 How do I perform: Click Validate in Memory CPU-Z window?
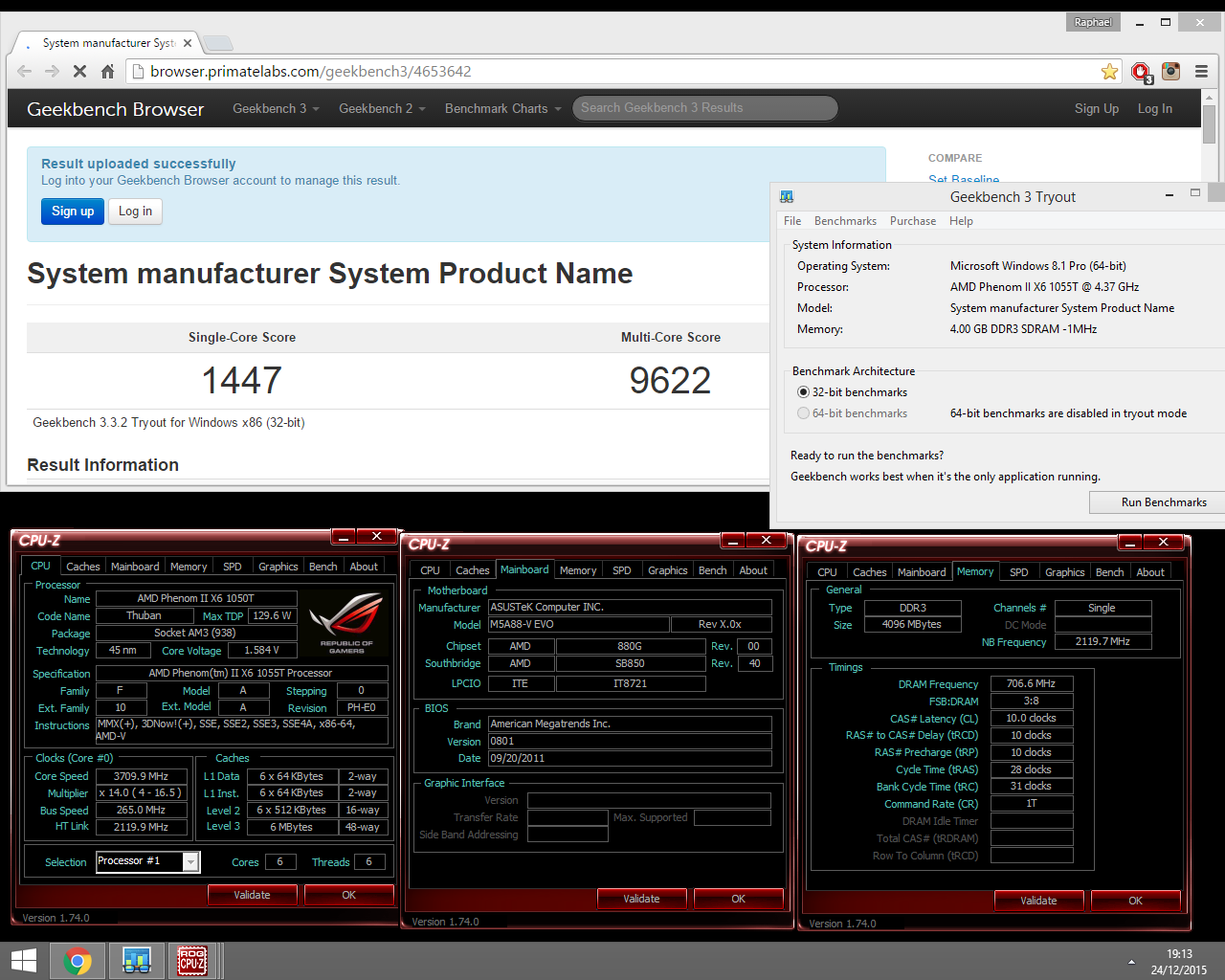point(1038,901)
